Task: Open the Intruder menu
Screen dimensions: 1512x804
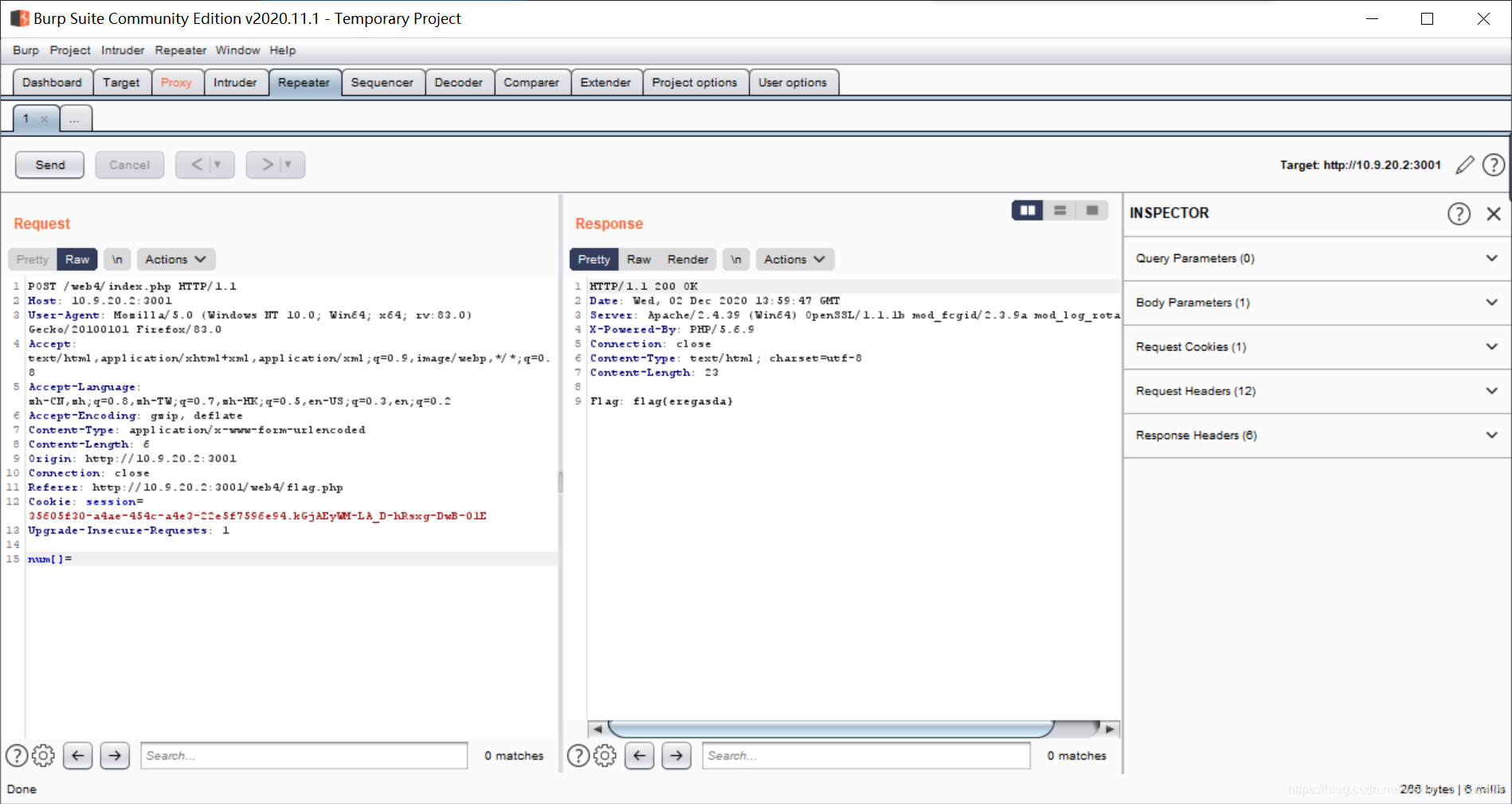Action: pos(123,50)
